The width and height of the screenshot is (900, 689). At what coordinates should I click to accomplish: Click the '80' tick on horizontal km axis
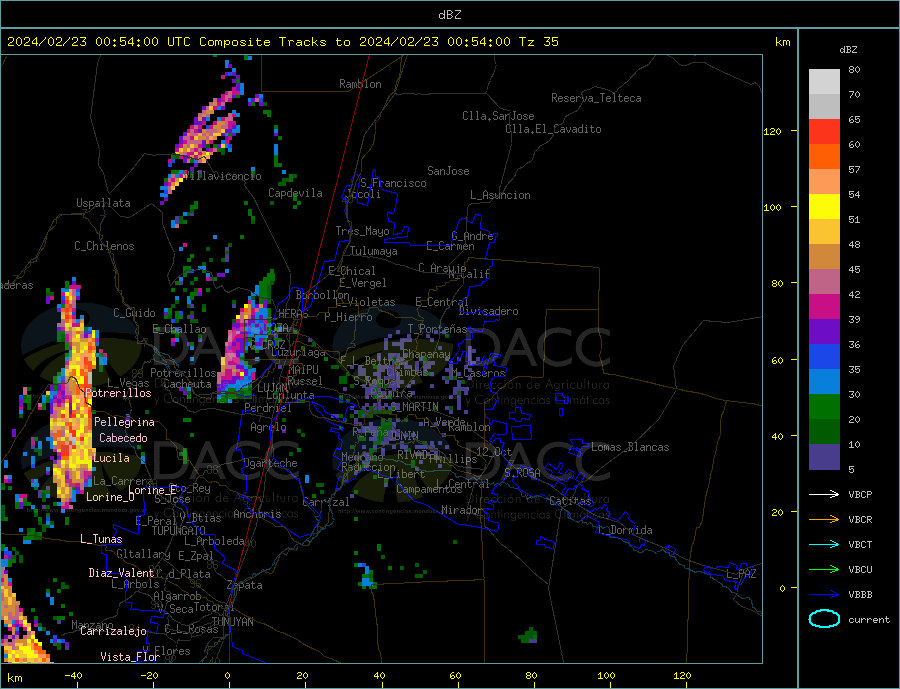click(x=531, y=676)
